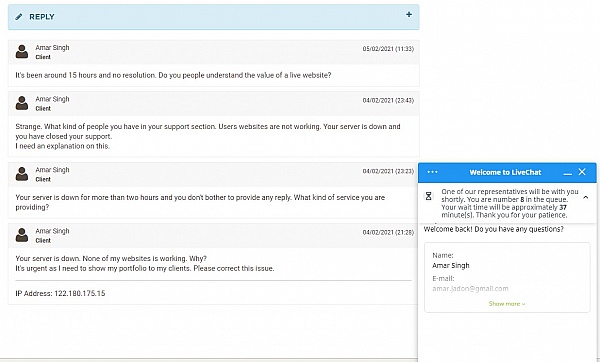This screenshot has height=362, width=600.
Task: Click the amar.jadon@gmail.com email field
Action: click(x=470, y=289)
